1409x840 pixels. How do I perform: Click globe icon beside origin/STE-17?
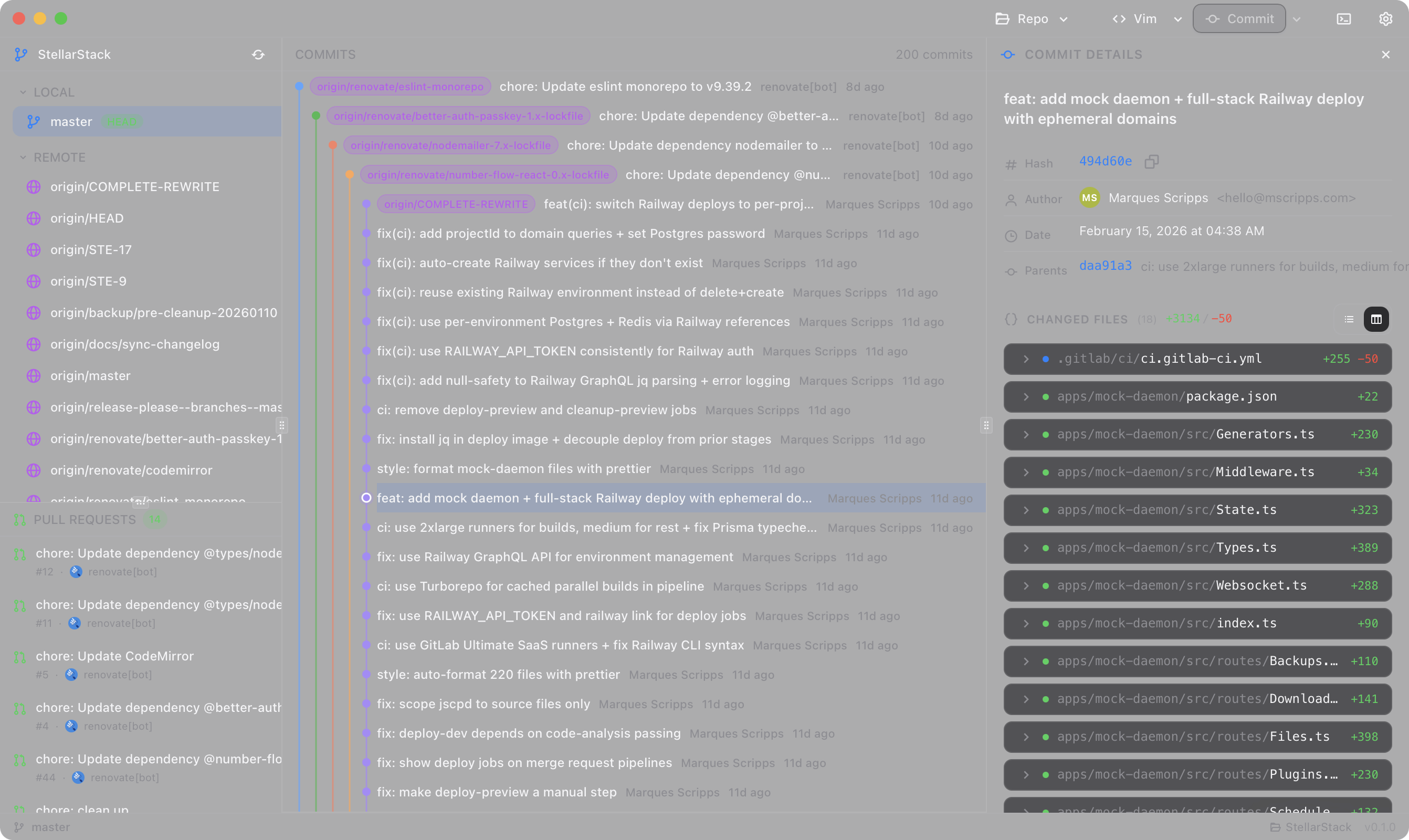[x=34, y=249]
